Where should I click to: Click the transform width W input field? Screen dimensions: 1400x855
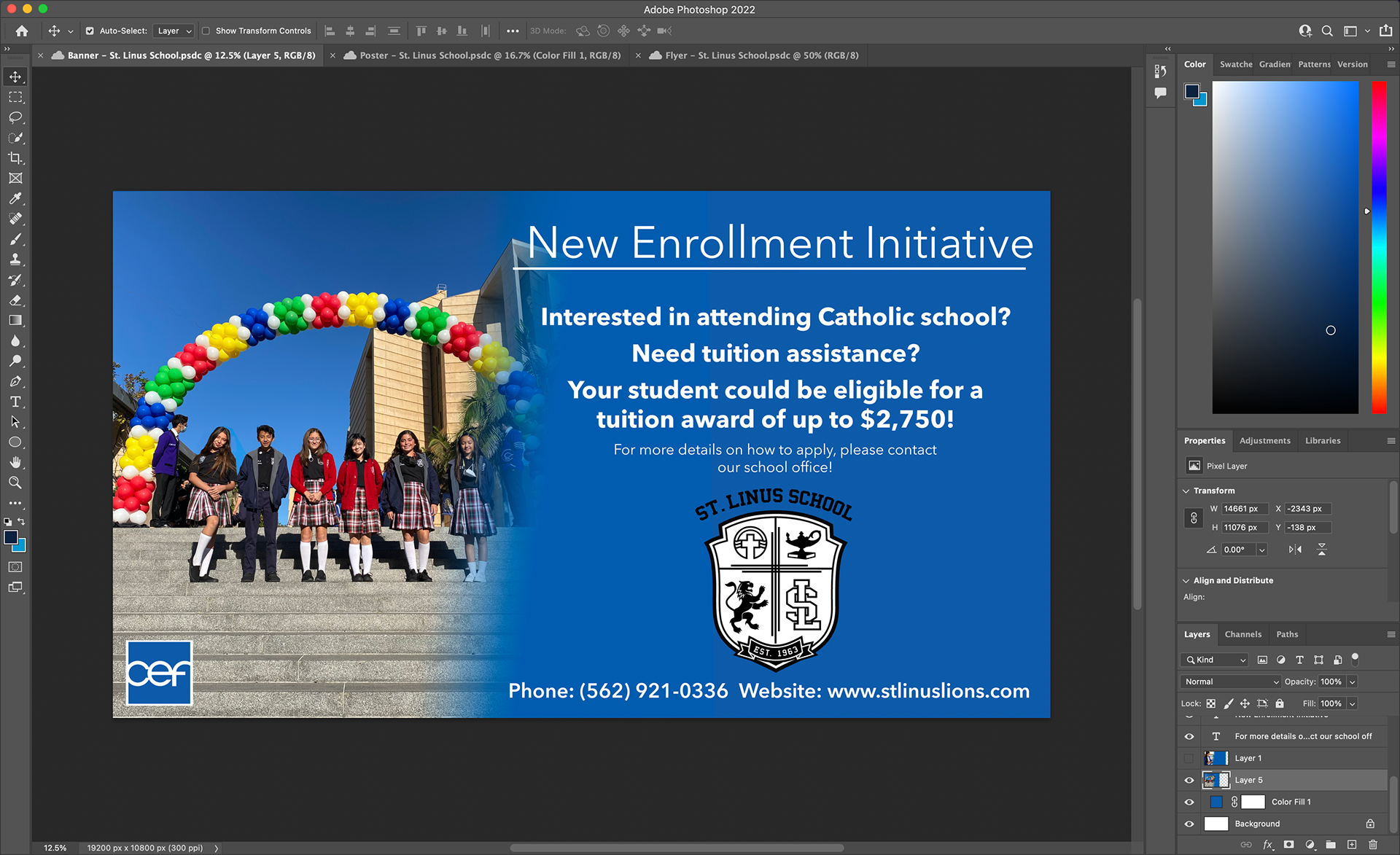pyautogui.click(x=1245, y=509)
